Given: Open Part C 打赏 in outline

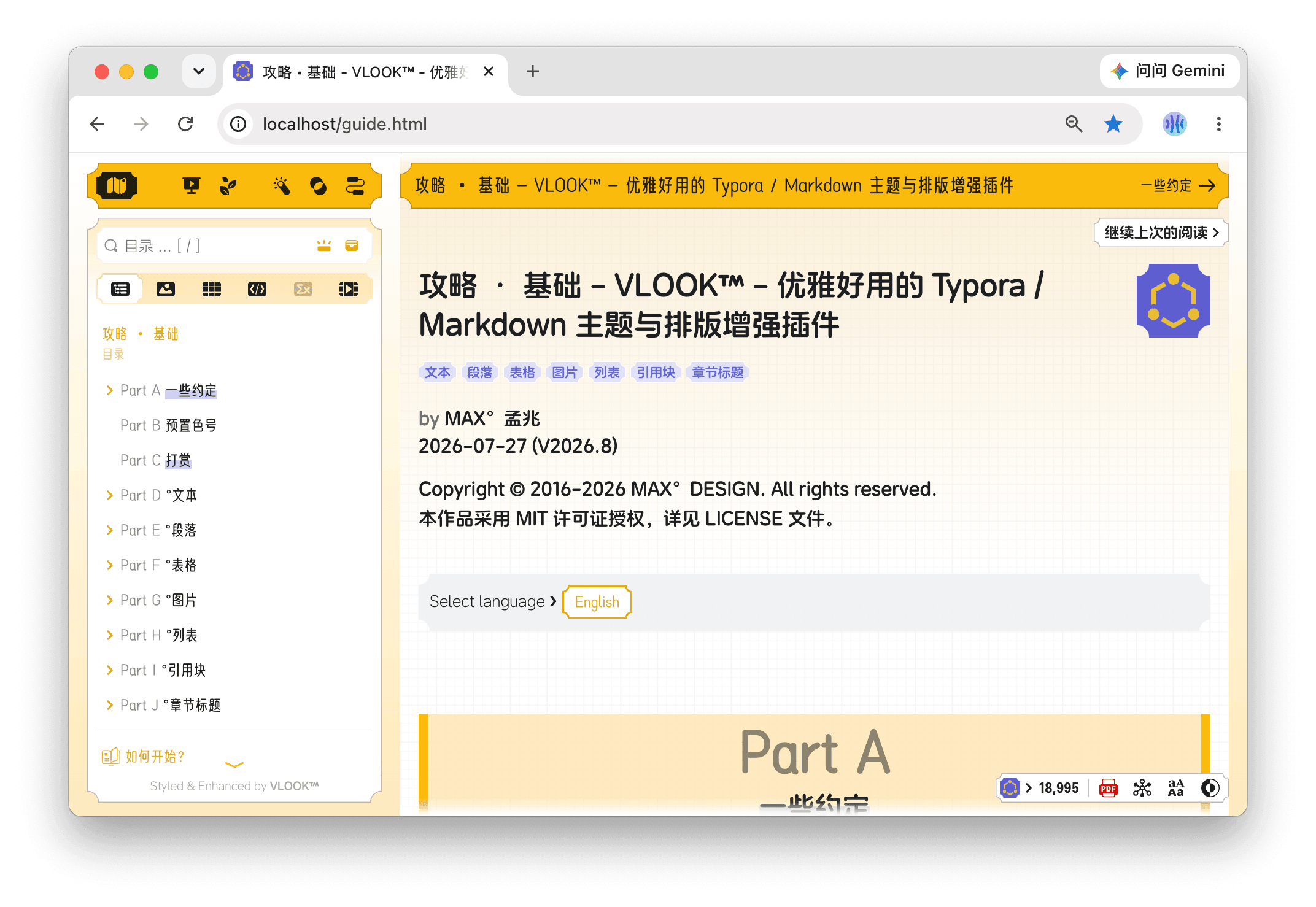Looking at the screenshot, I should tap(156, 460).
